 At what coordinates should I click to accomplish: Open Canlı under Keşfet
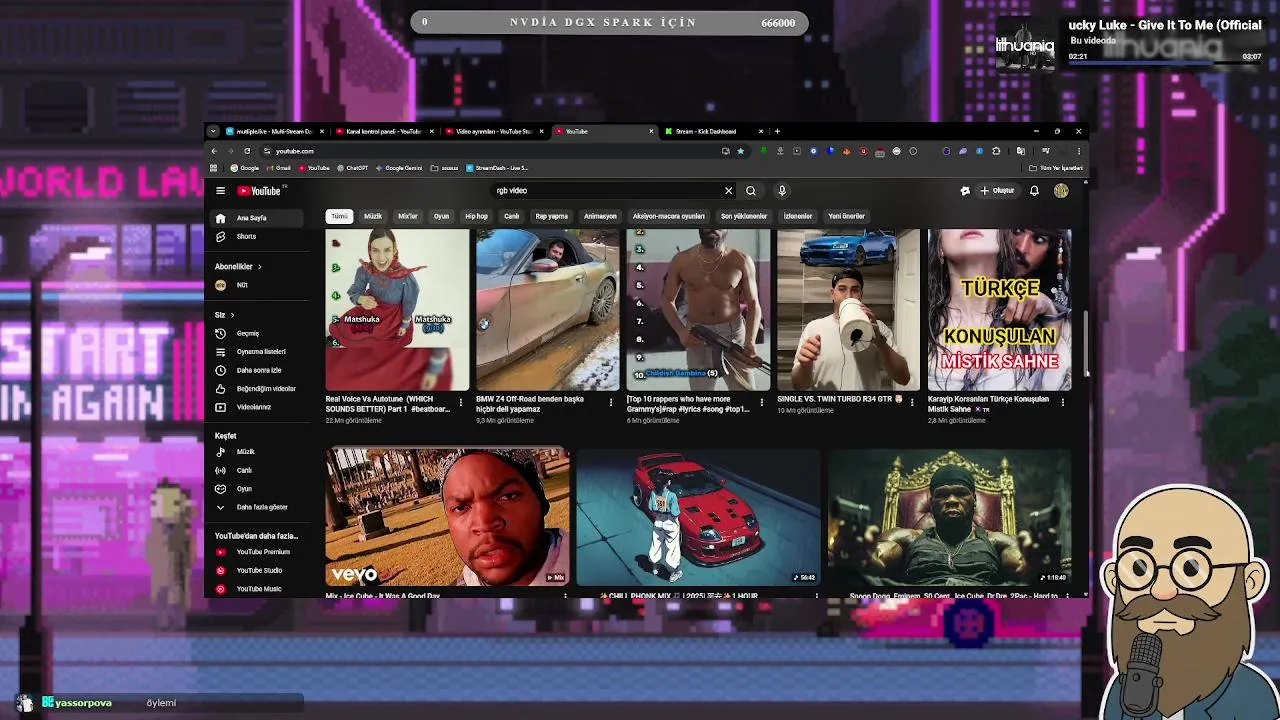pyautogui.click(x=255, y=470)
